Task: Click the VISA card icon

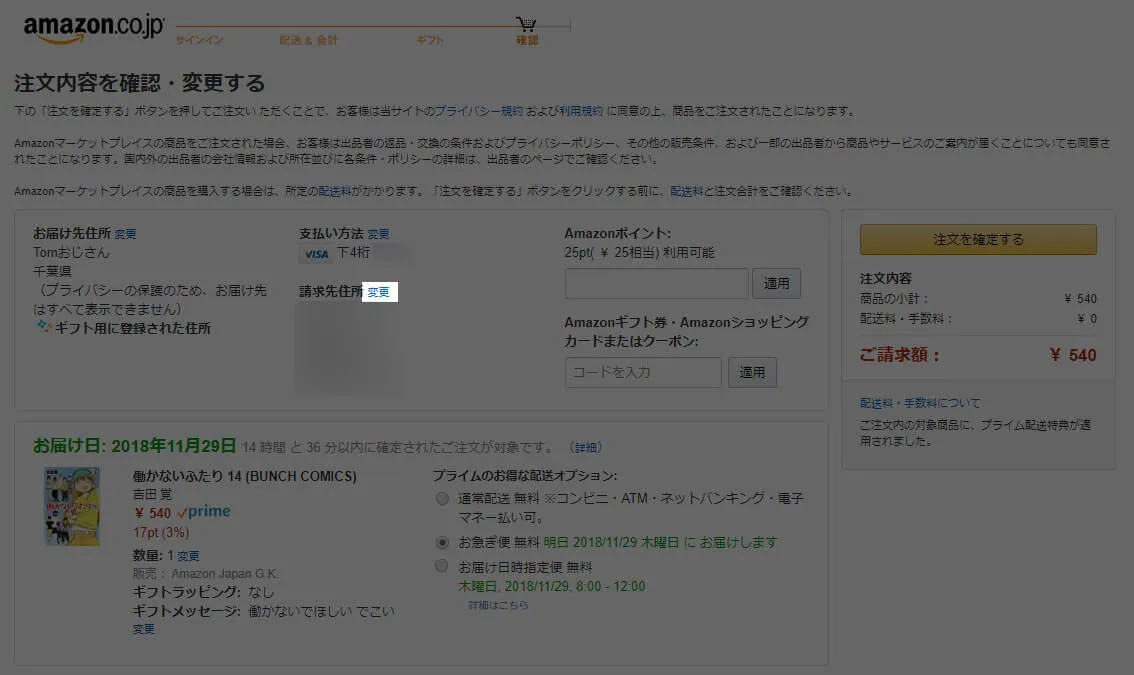Action: (316, 254)
